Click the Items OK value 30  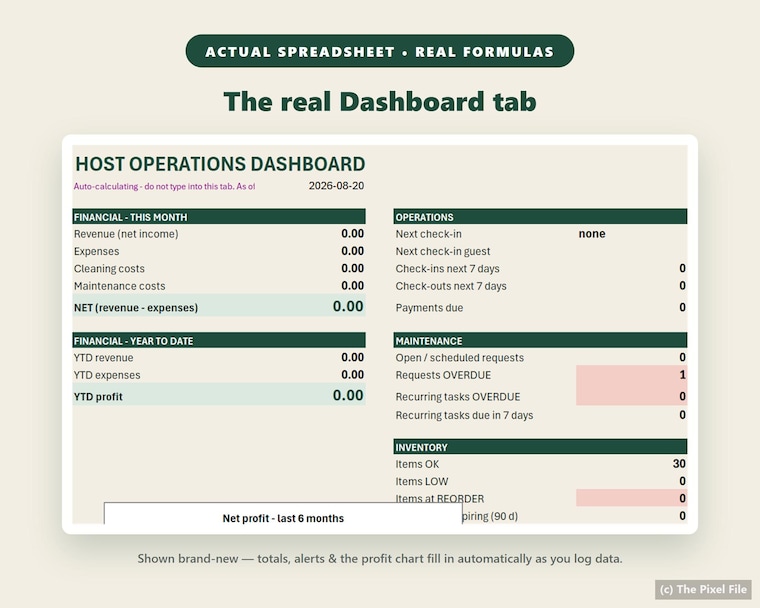679,464
